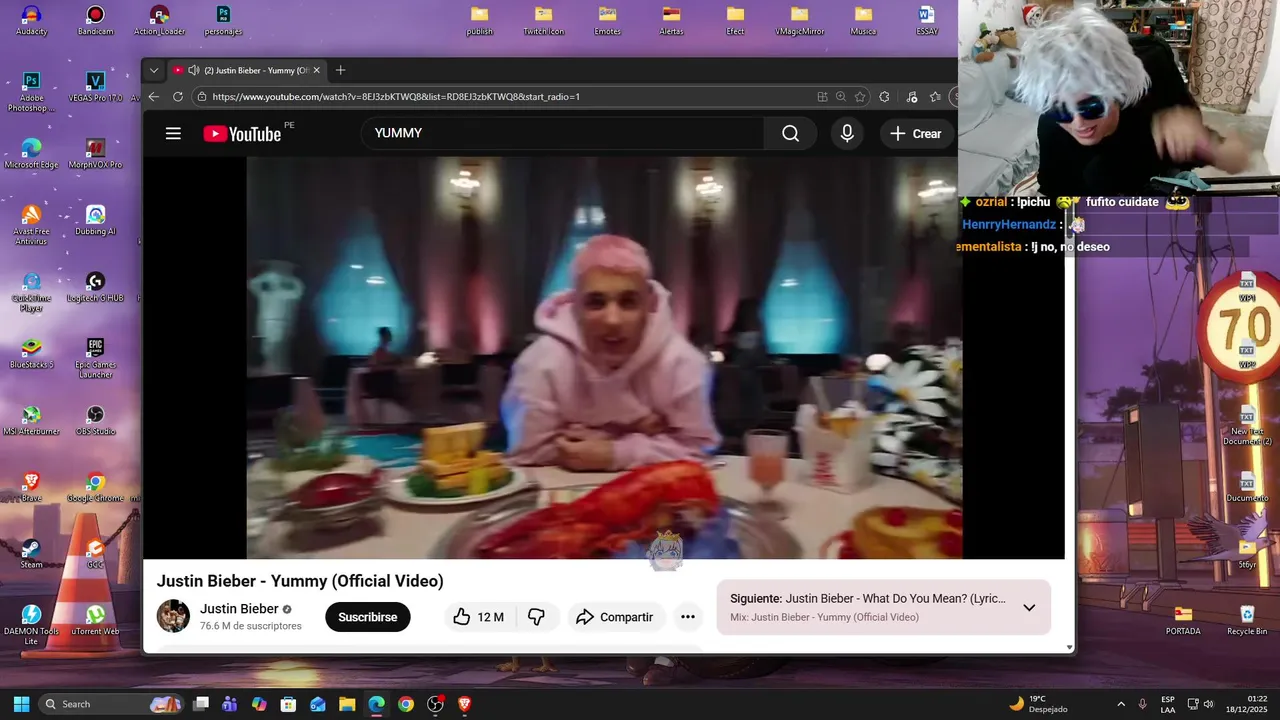Open VEGAS Pro 17.0 desktop shortcut
1280x720 pixels.
pyautogui.click(x=95, y=86)
